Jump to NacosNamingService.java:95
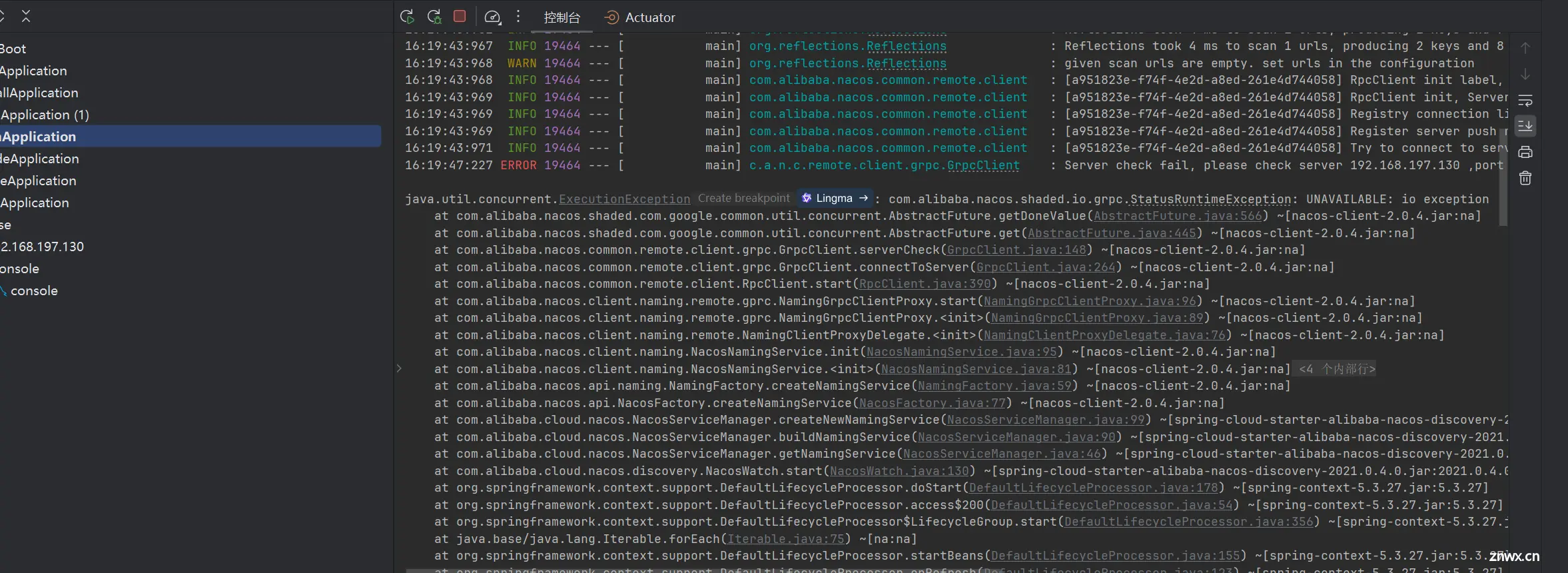 (961, 352)
